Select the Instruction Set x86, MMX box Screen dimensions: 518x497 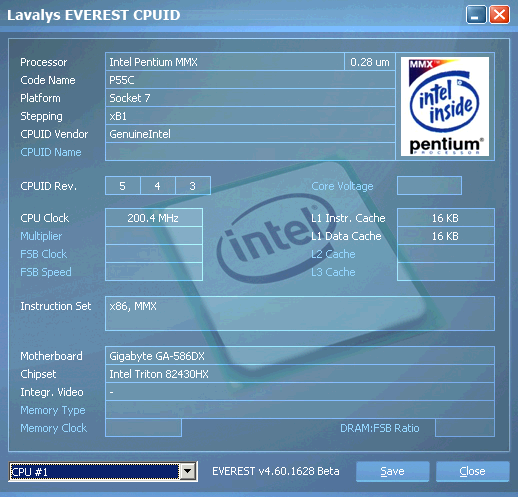click(x=300, y=313)
